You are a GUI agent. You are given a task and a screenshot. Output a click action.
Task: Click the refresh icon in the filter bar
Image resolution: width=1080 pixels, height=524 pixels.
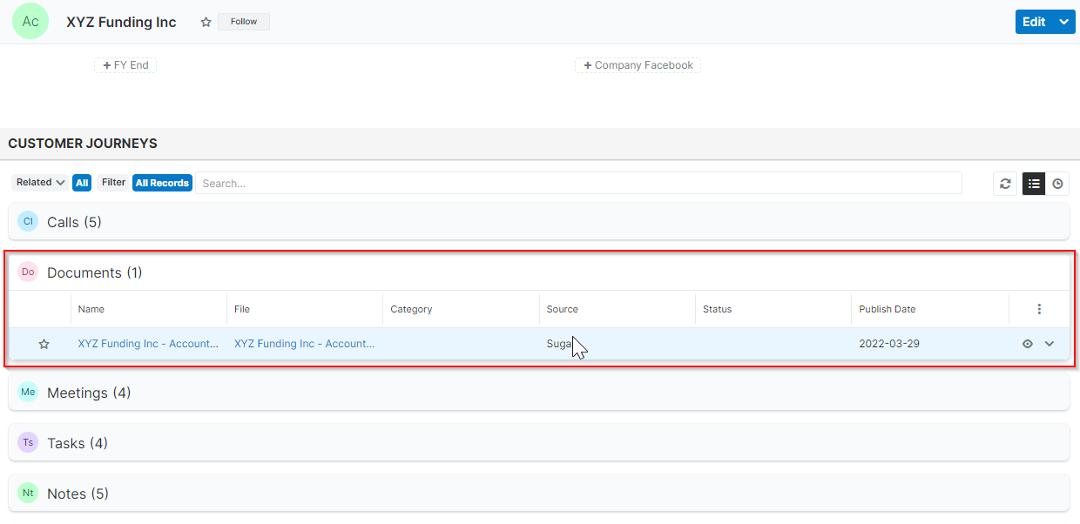tap(1005, 184)
